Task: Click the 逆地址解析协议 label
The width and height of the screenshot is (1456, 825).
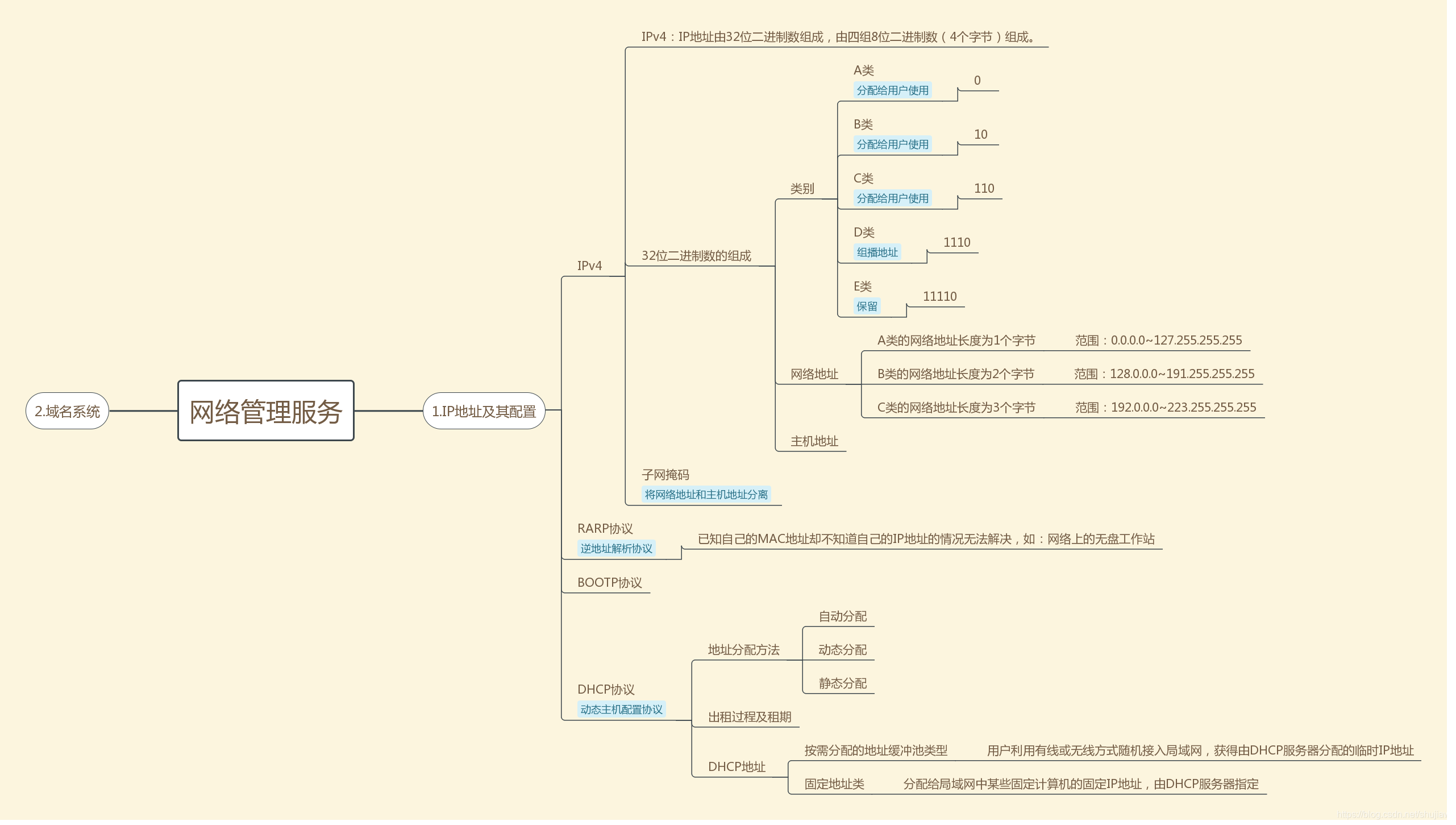Action: point(616,549)
